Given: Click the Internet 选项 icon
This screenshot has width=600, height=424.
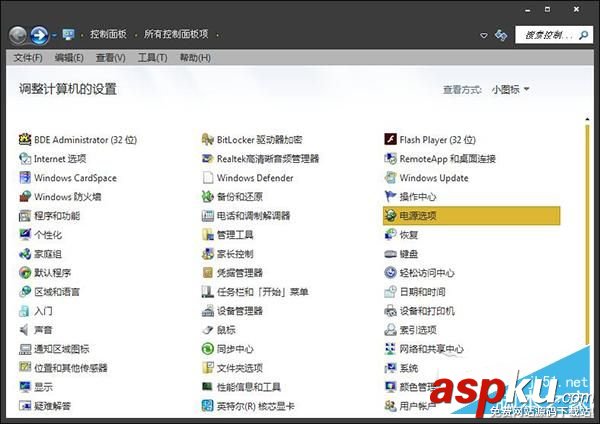Looking at the screenshot, I should pyautogui.click(x=25, y=158).
